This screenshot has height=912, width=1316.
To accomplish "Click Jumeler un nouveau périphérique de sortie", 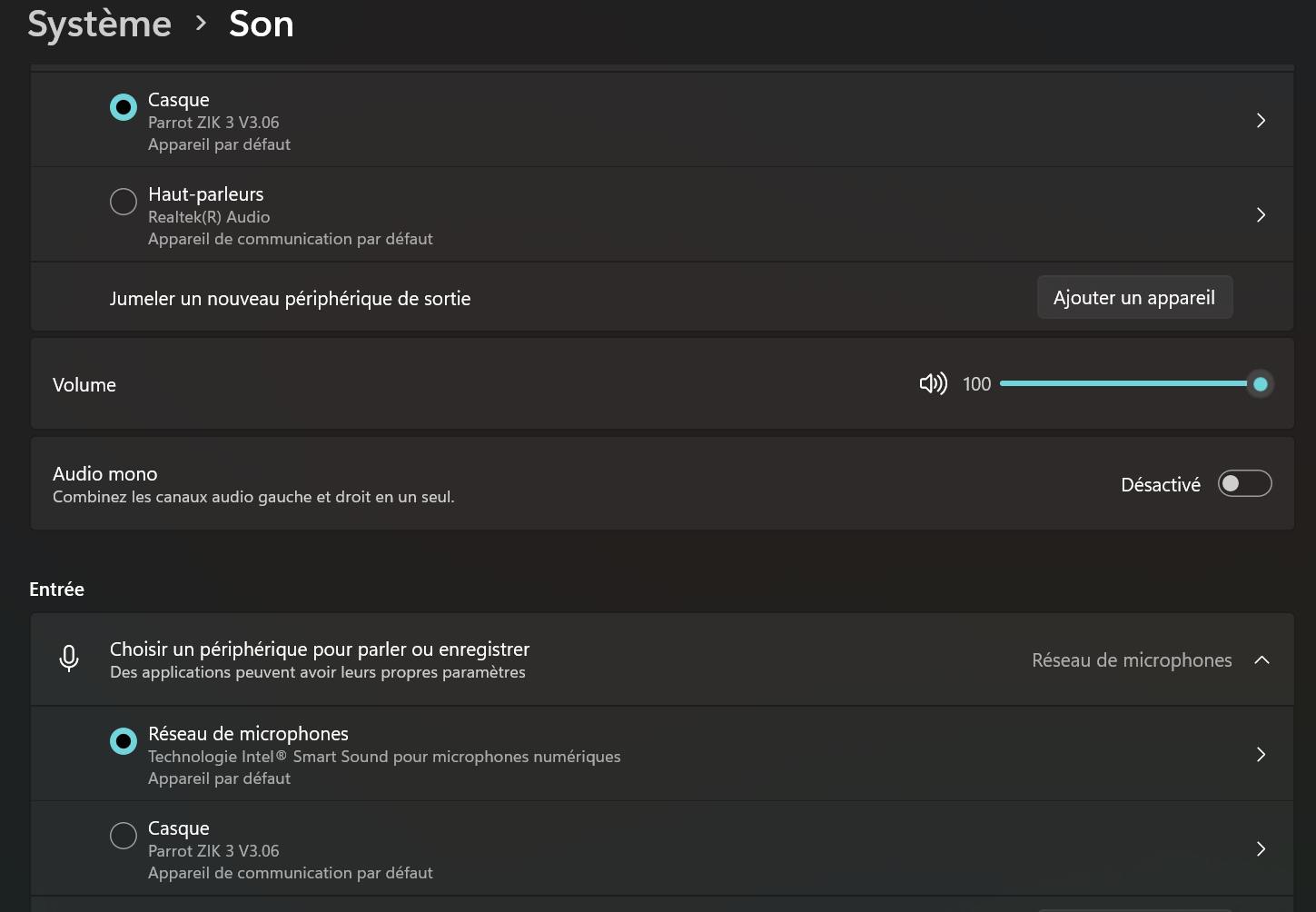I will pos(290,298).
